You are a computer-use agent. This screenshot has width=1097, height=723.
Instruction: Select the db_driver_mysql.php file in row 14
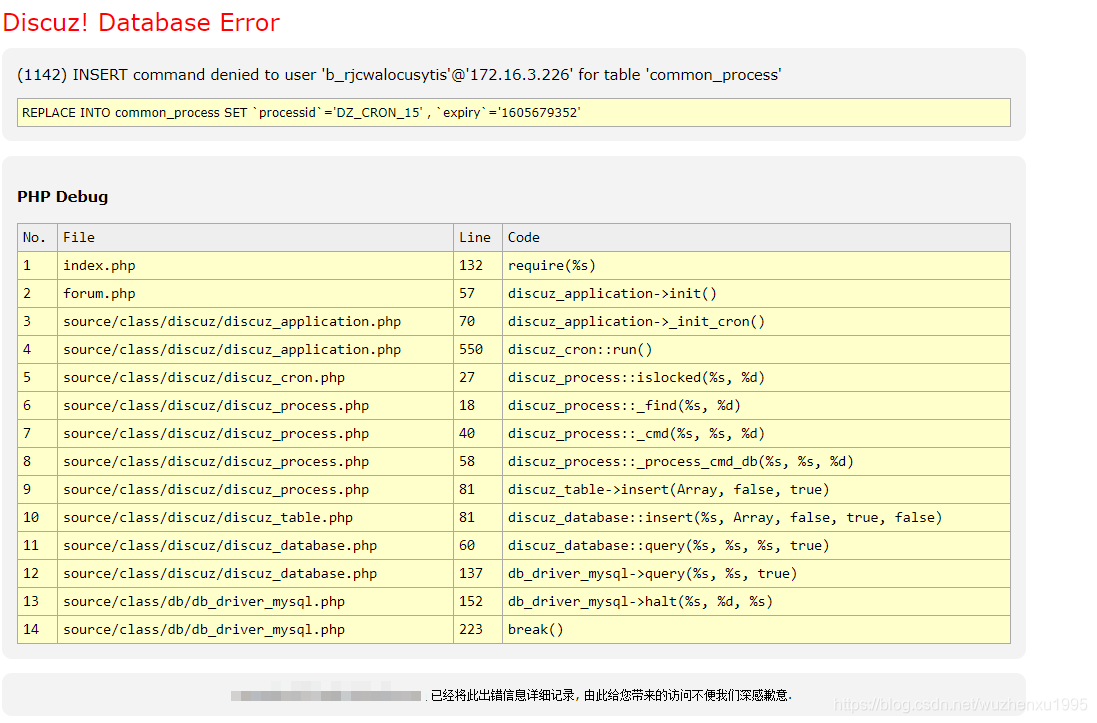pyautogui.click(x=255, y=630)
